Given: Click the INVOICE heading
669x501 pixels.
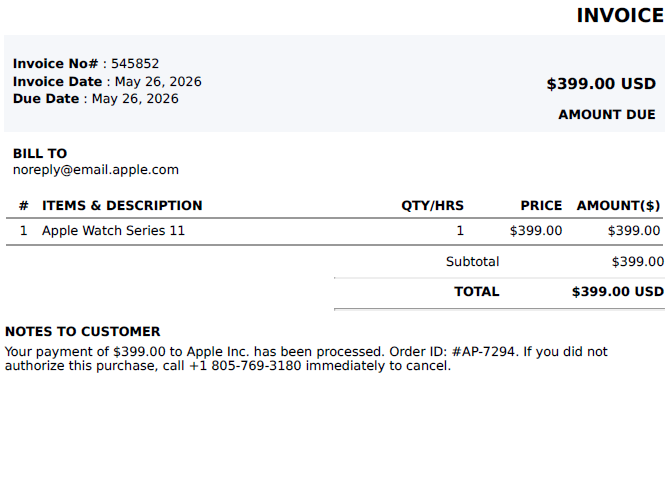Looking at the screenshot, I should point(620,16).
